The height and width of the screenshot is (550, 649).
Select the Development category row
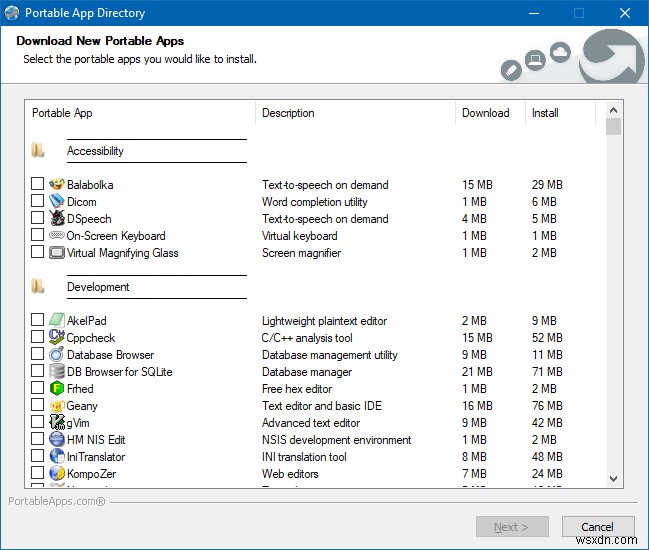[x=98, y=287]
